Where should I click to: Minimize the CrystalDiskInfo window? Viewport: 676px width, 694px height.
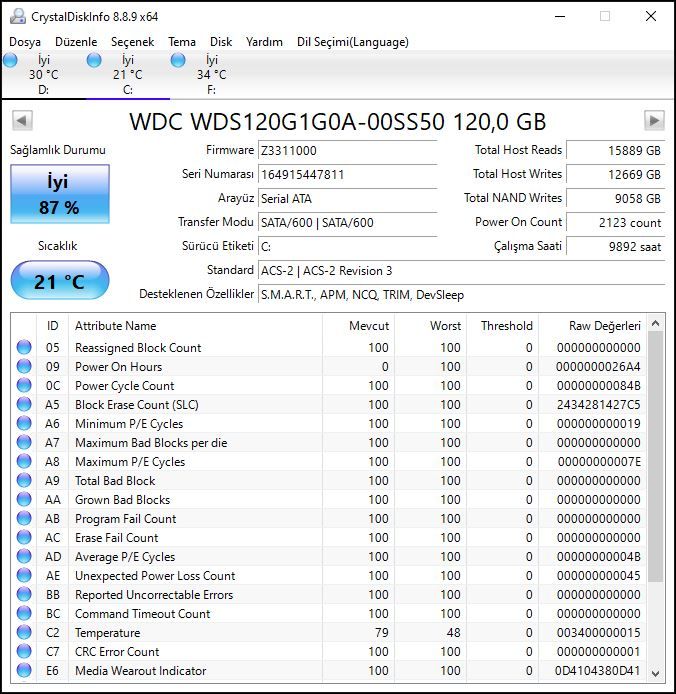560,17
